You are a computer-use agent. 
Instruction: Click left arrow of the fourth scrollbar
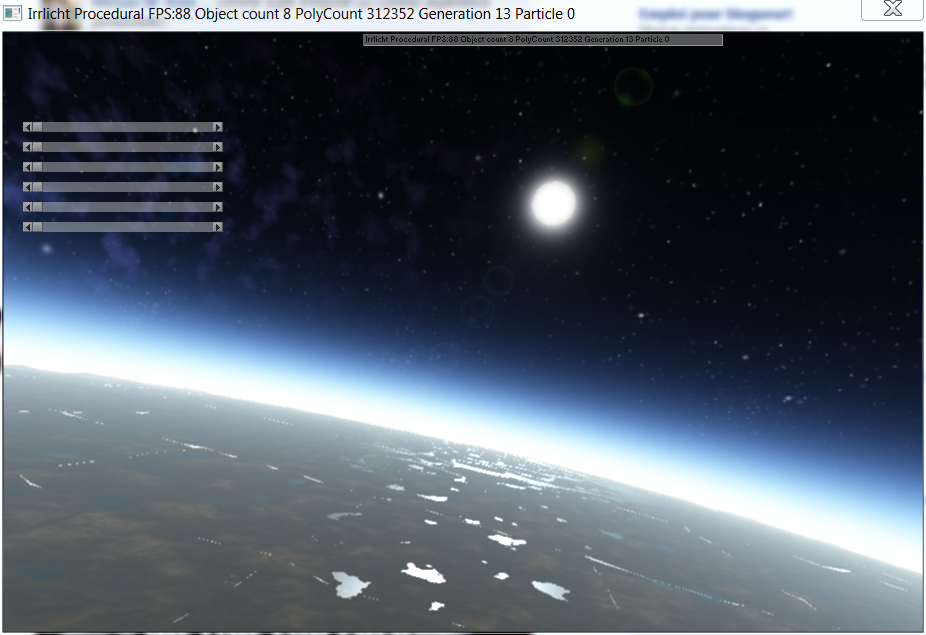(x=28, y=187)
